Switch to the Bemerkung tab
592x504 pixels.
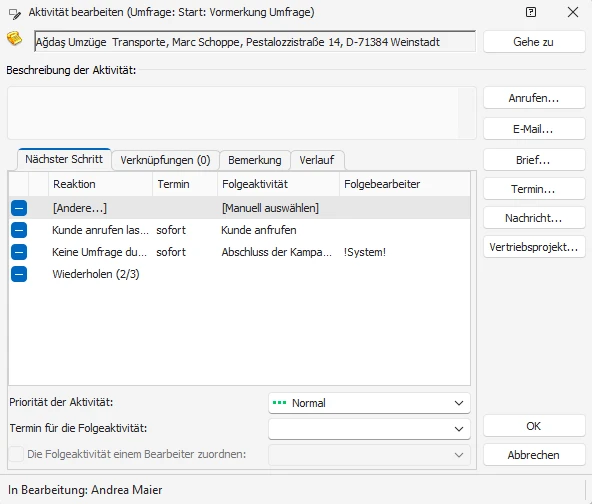click(255, 160)
